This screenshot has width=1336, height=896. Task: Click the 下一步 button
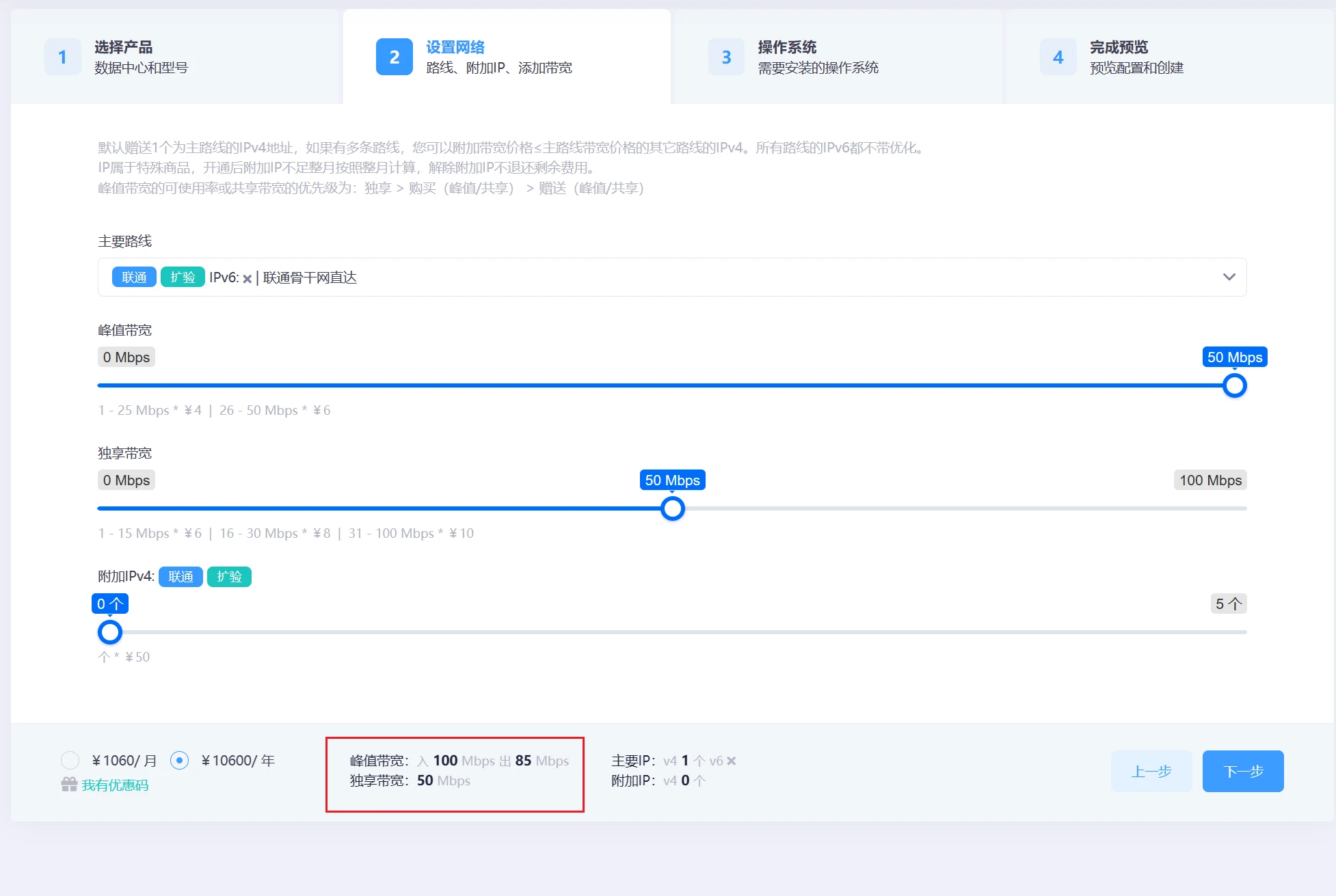pos(1242,771)
